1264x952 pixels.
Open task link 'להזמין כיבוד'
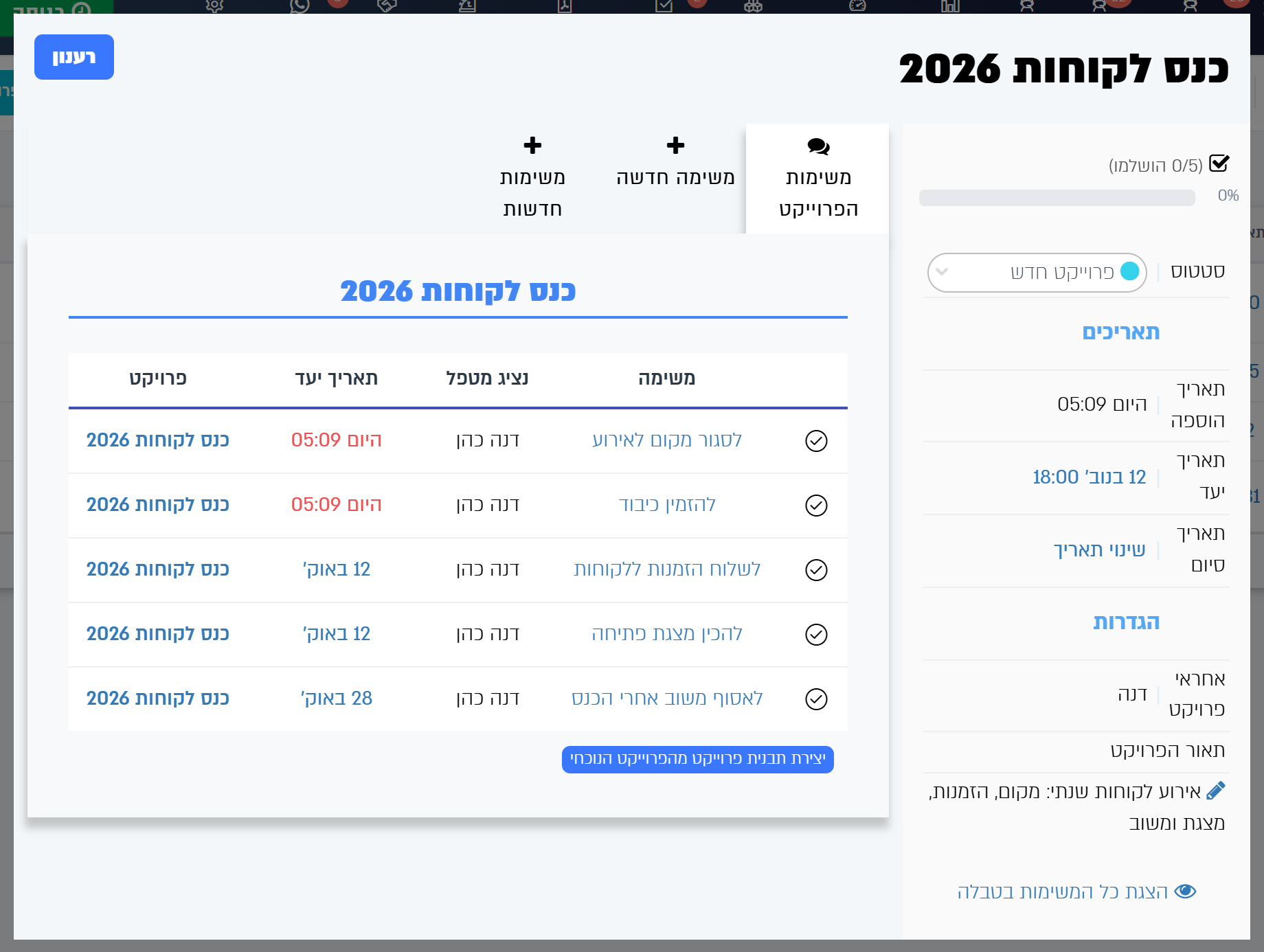666,505
